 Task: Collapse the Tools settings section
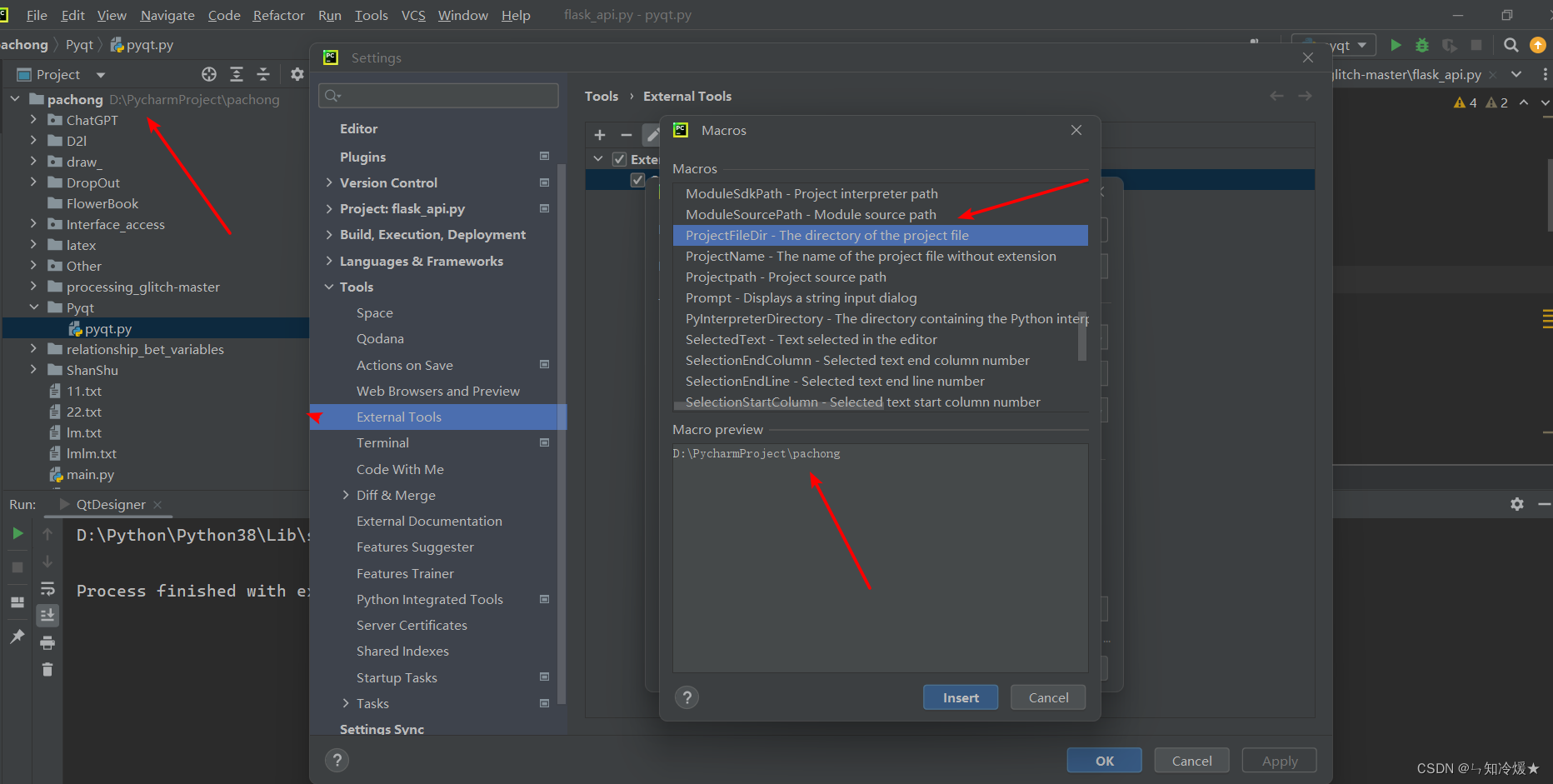pyautogui.click(x=329, y=287)
